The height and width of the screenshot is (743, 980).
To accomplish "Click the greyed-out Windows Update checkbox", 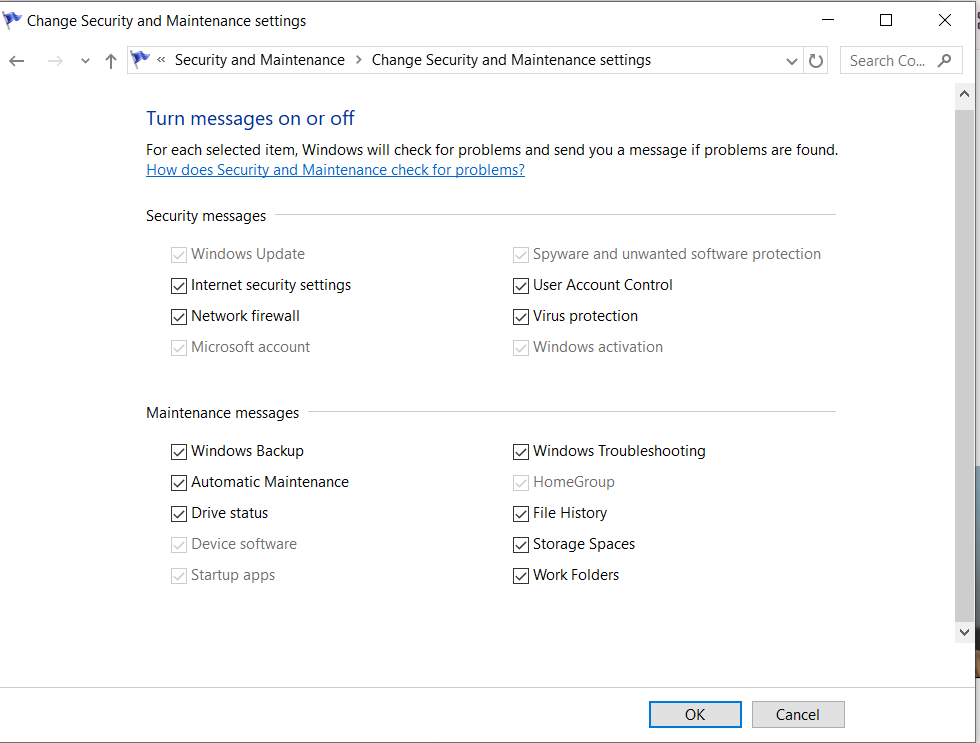I will pyautogui.click(x=179, y=255).
